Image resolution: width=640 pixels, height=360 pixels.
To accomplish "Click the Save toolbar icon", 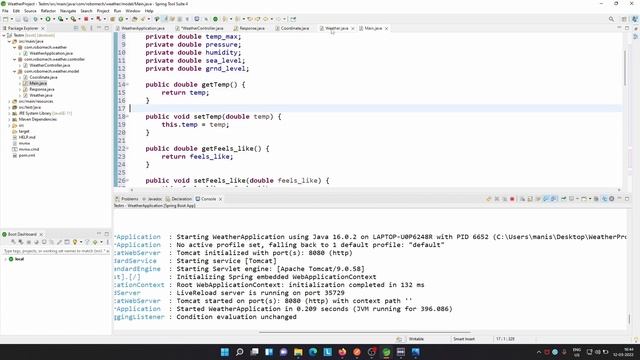I will coord(18,19).
